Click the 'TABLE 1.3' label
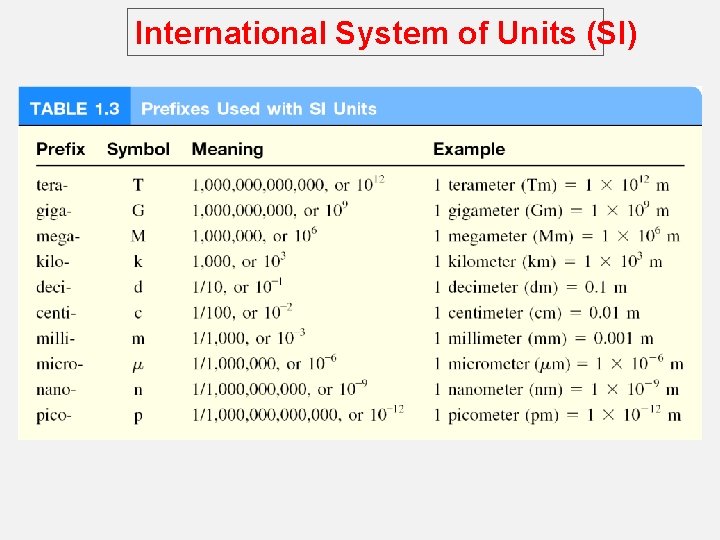Image resolution: width=720 pixels, height=540 pixels. click(x=75, y=109)
